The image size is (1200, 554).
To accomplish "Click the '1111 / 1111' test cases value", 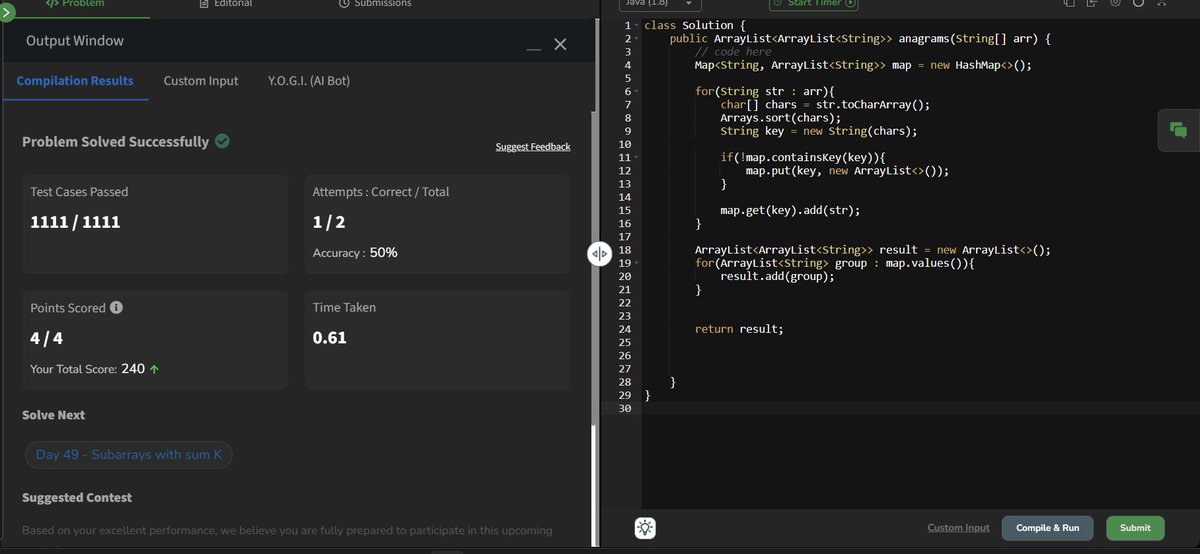I will point(75,222).
